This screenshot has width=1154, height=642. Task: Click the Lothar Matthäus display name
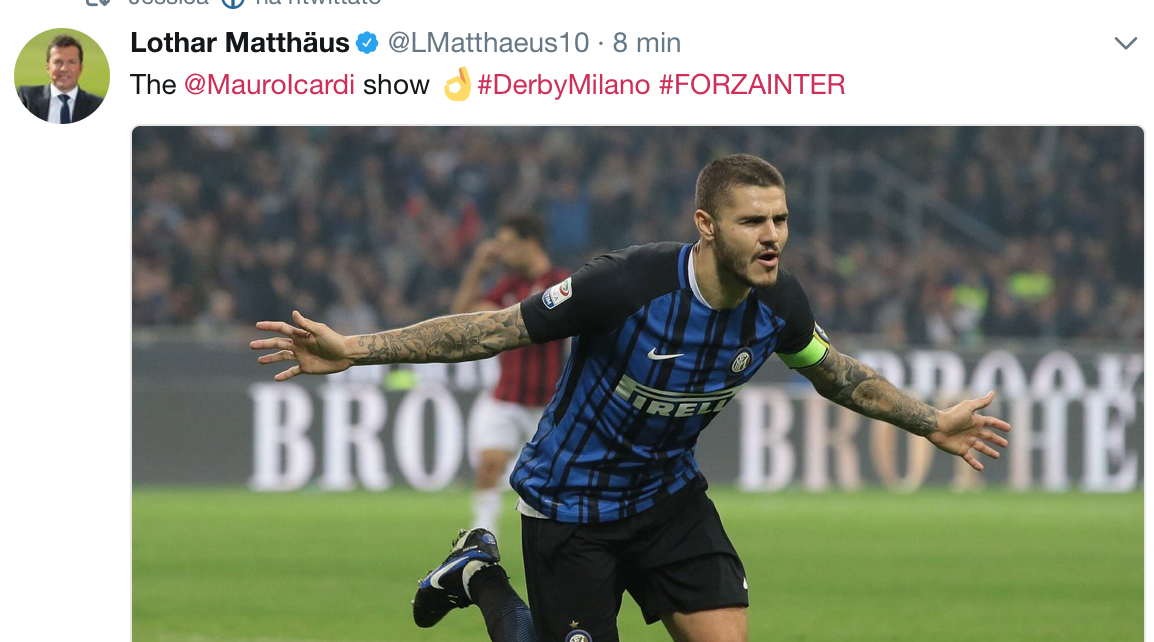coord(240,43)
